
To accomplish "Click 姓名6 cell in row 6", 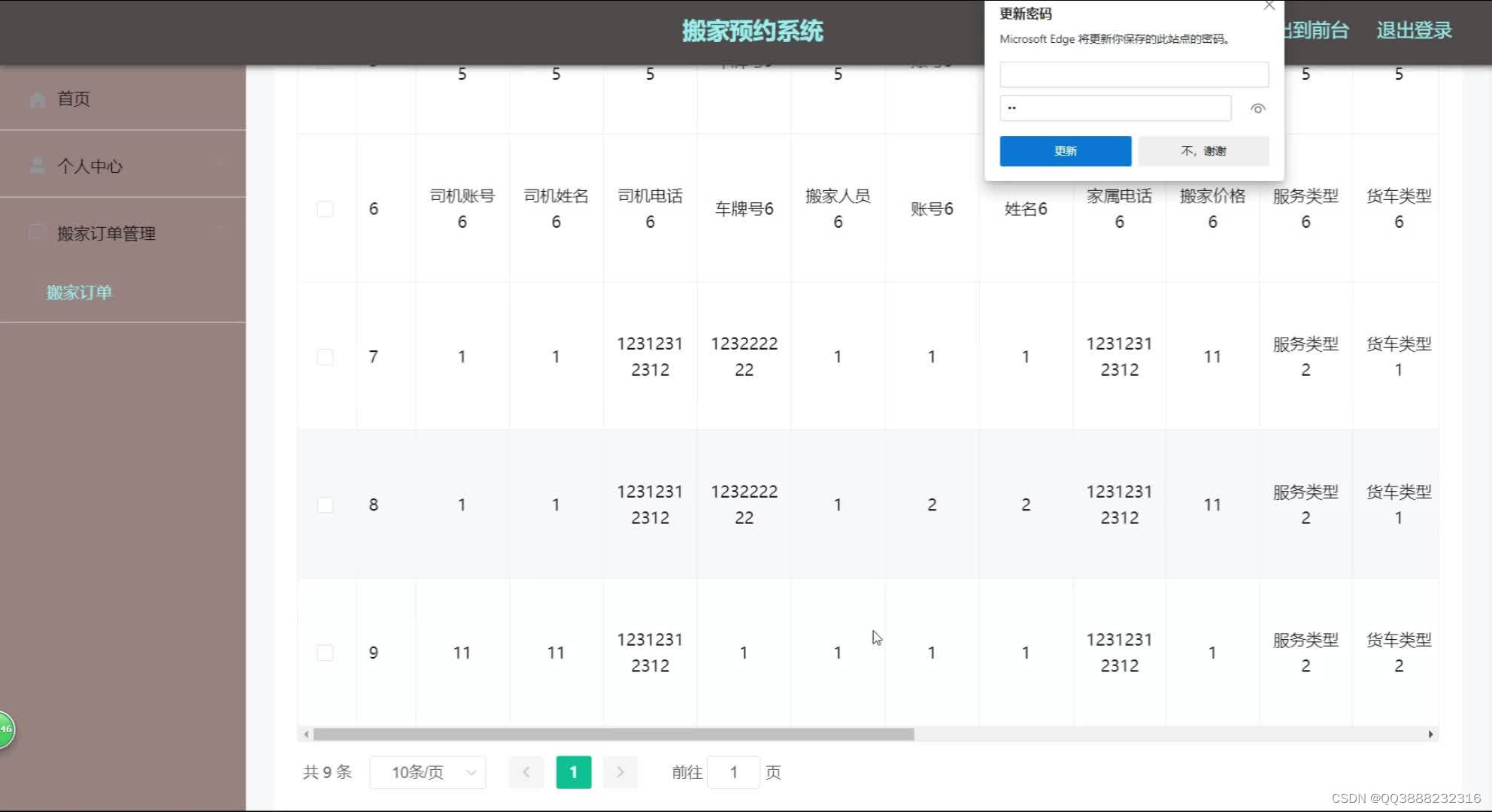I will pyautogui.click(x=1026, y=209).
